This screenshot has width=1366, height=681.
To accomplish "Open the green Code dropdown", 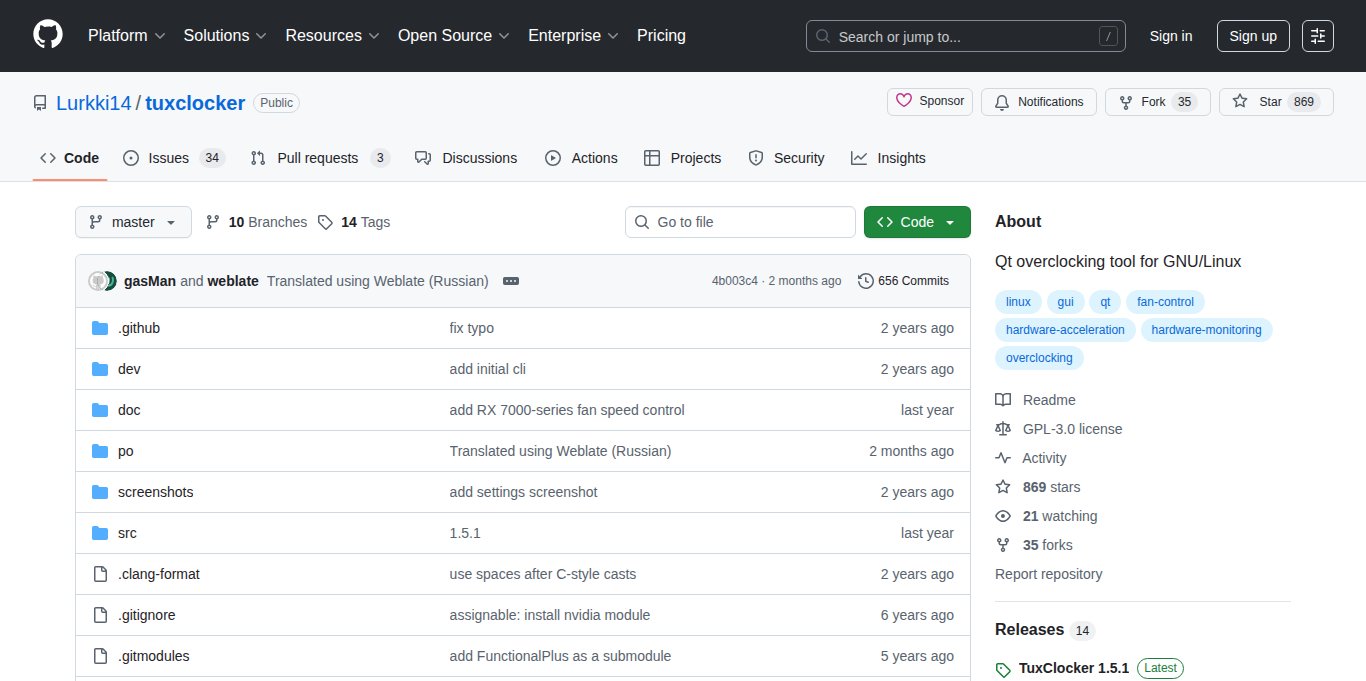I will pos(917,222).
